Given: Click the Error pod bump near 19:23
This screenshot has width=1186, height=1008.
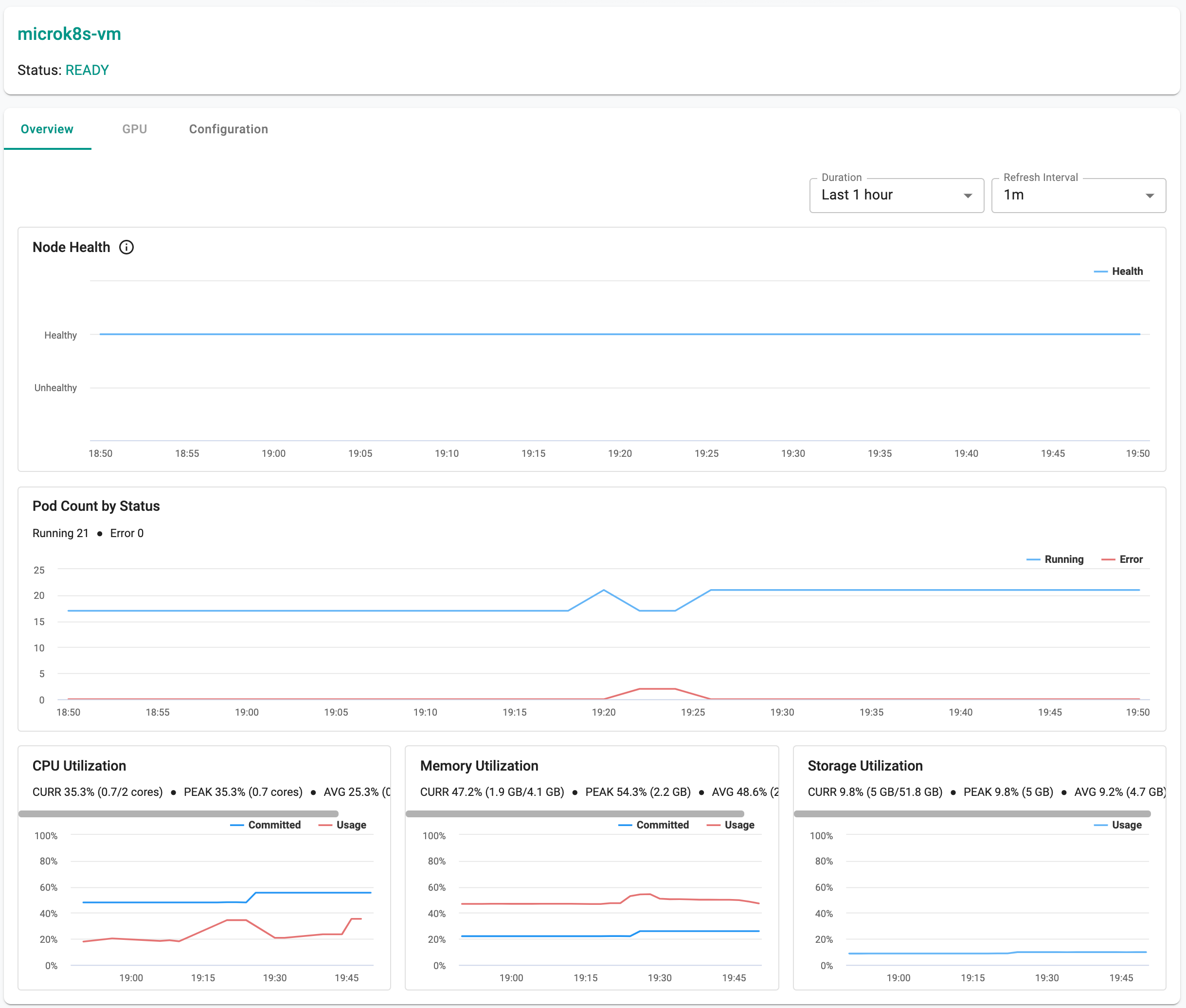Looking at the screenshot, I should pyautogui.click(x=657, y=689).
